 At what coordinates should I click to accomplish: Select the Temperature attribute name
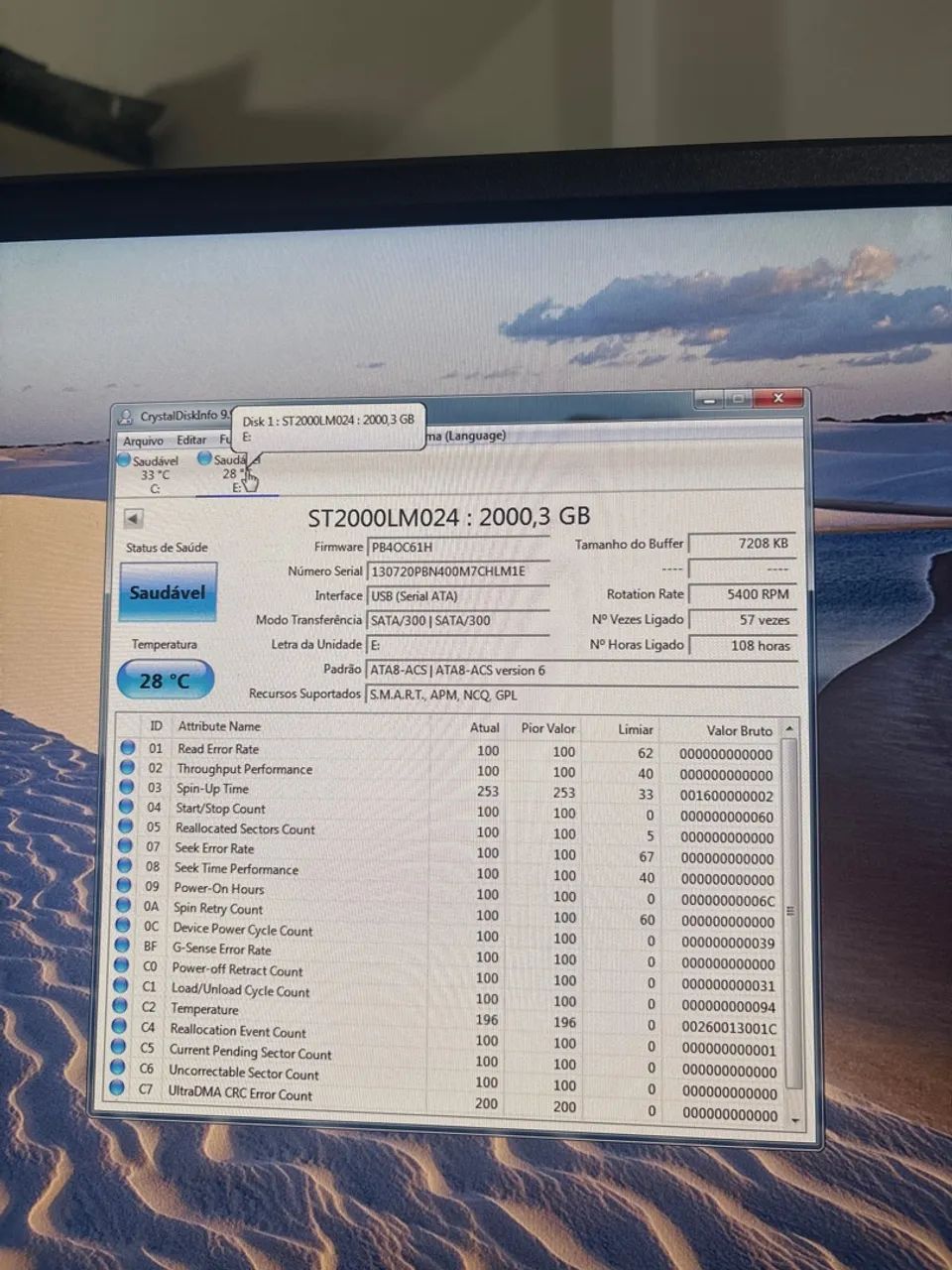click(204, 1010)
